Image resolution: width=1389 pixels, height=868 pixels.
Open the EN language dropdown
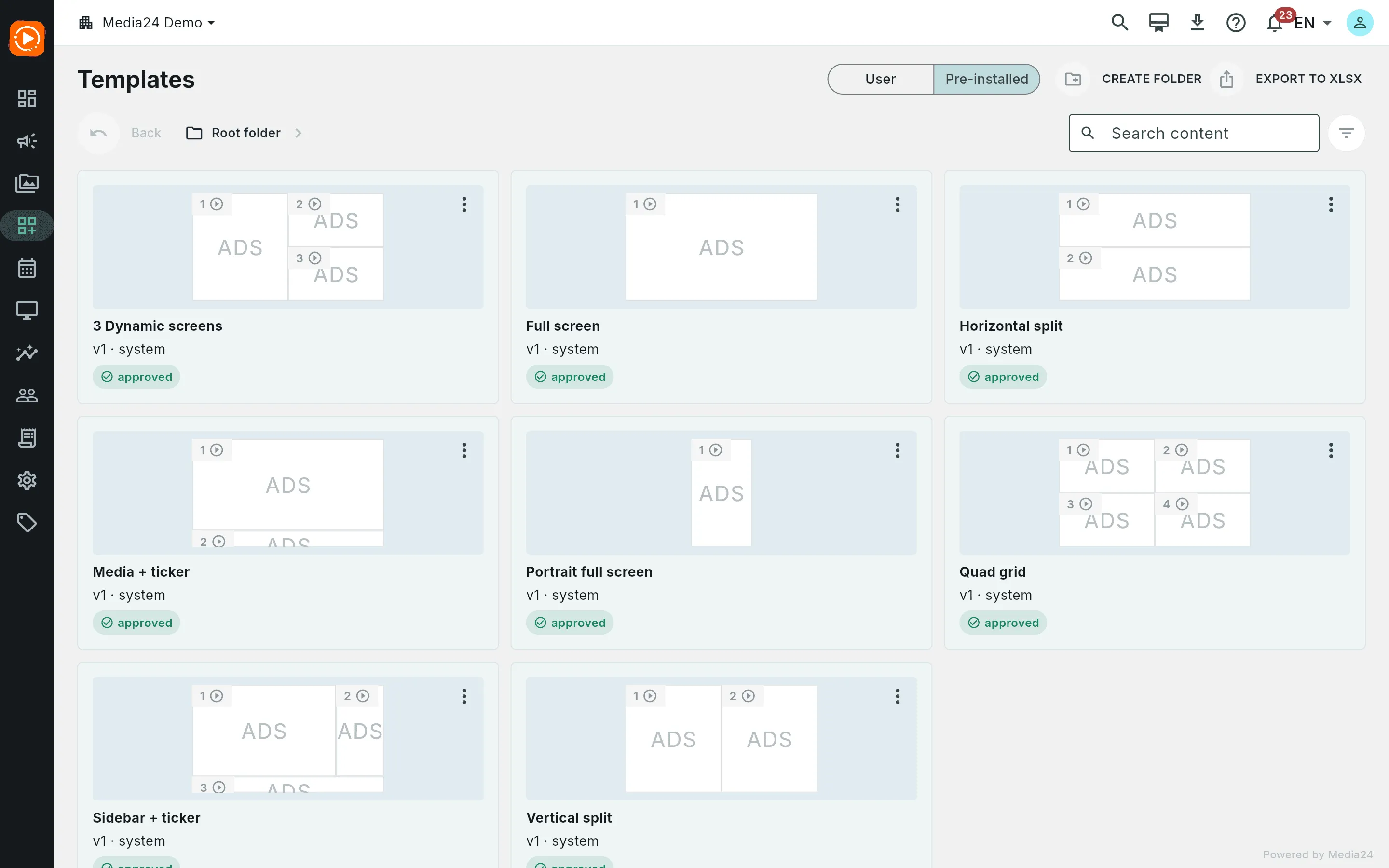[x=1313, y=23]
